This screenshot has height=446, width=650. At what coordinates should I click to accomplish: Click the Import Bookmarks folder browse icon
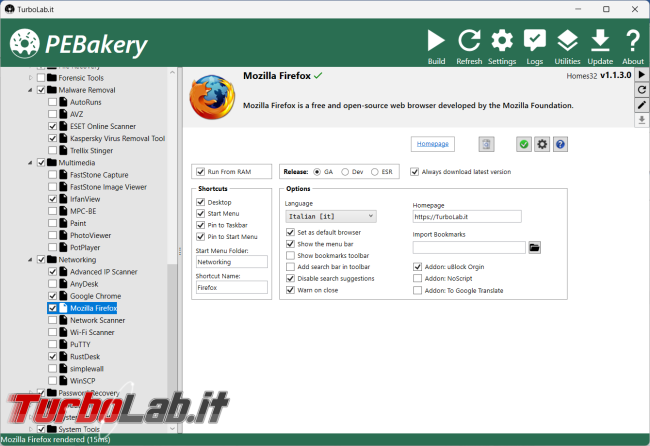(x=534, y=247)
